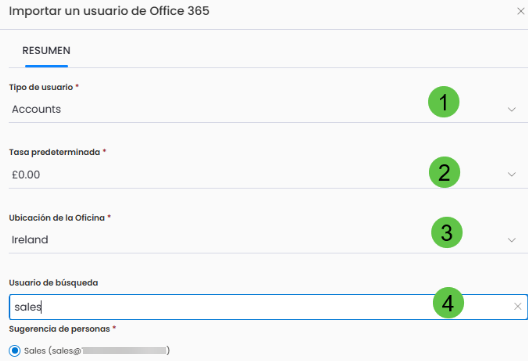Clear the search user field

518,306
